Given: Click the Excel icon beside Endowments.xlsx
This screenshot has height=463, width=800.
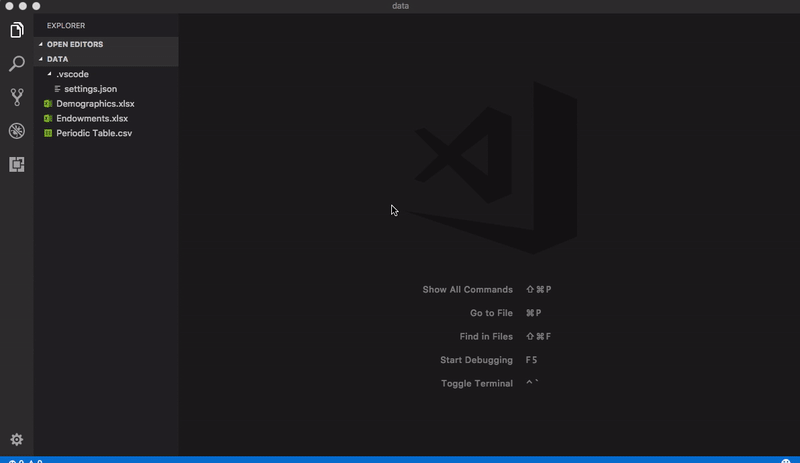Looking at the screenshot, I should [48, 118].
